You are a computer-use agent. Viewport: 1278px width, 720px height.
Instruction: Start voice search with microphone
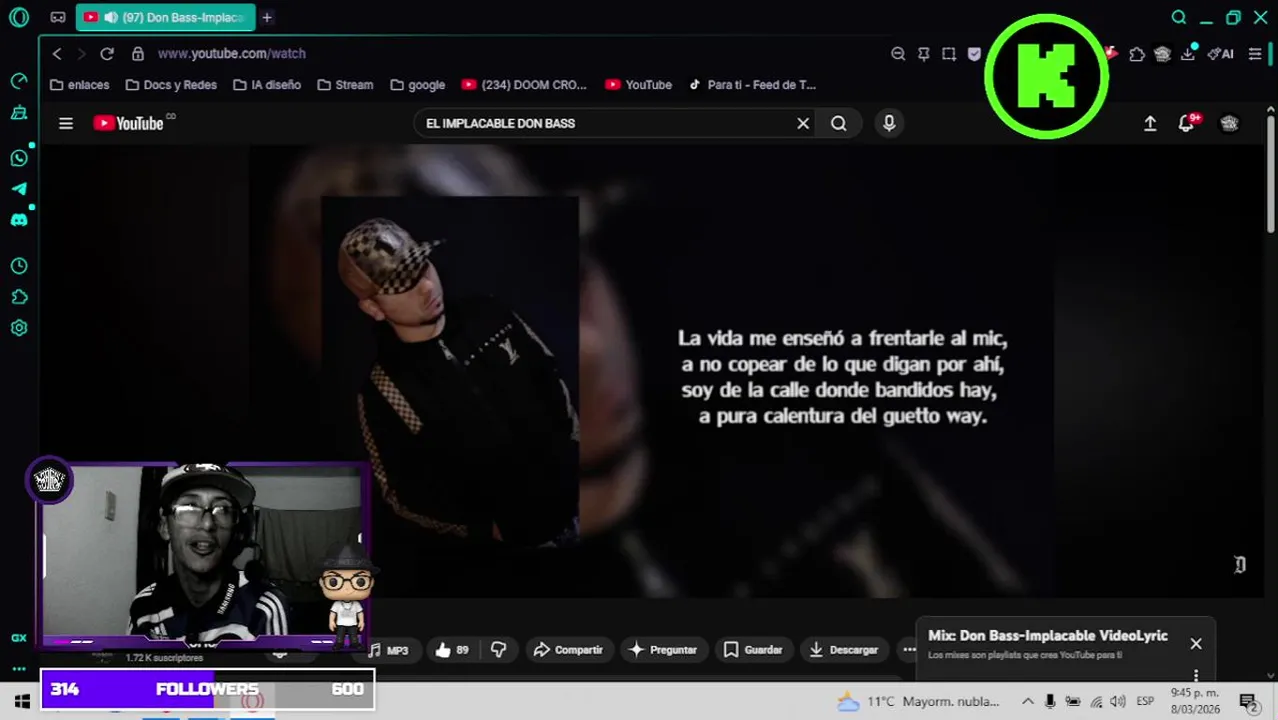889,123
